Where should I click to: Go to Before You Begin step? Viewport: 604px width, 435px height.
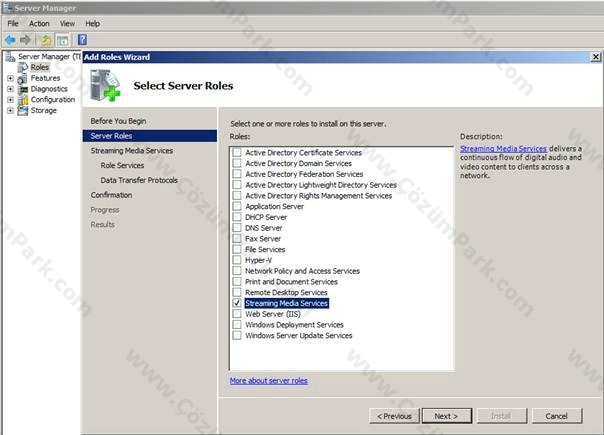(118, 121)
